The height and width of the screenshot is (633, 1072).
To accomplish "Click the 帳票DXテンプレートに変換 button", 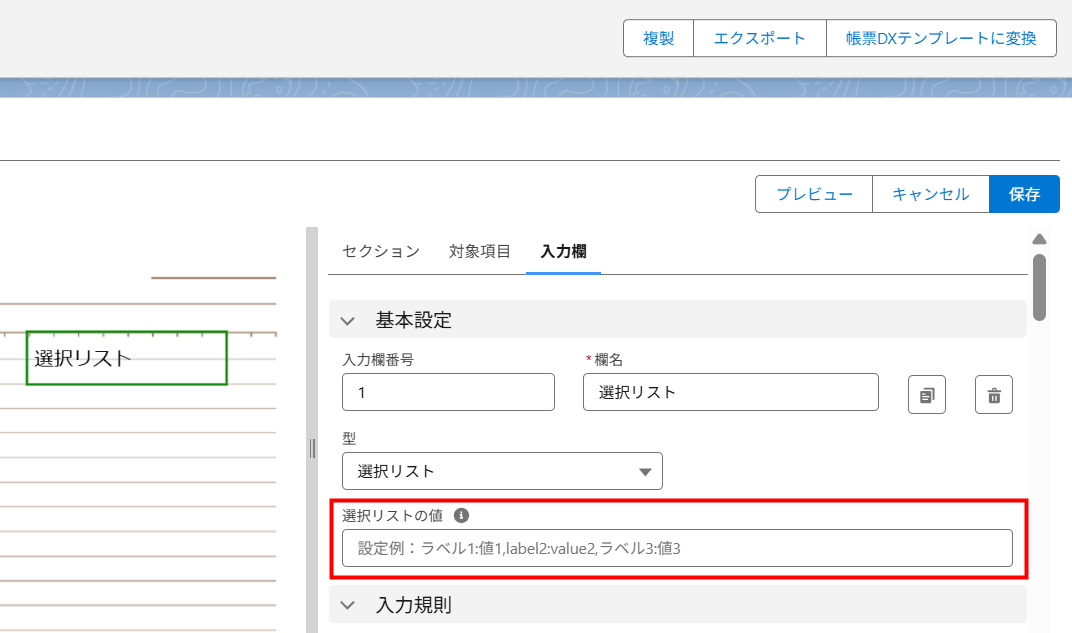I will click(x=941, y=38).
